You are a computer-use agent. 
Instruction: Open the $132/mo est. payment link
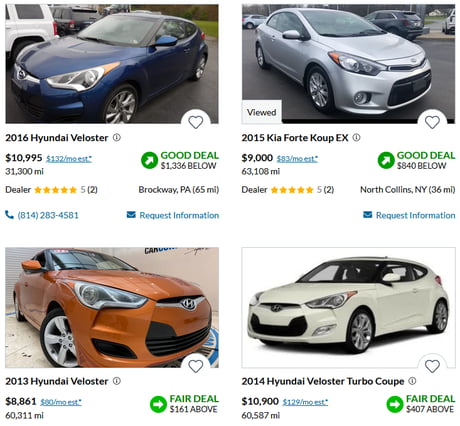69,159
